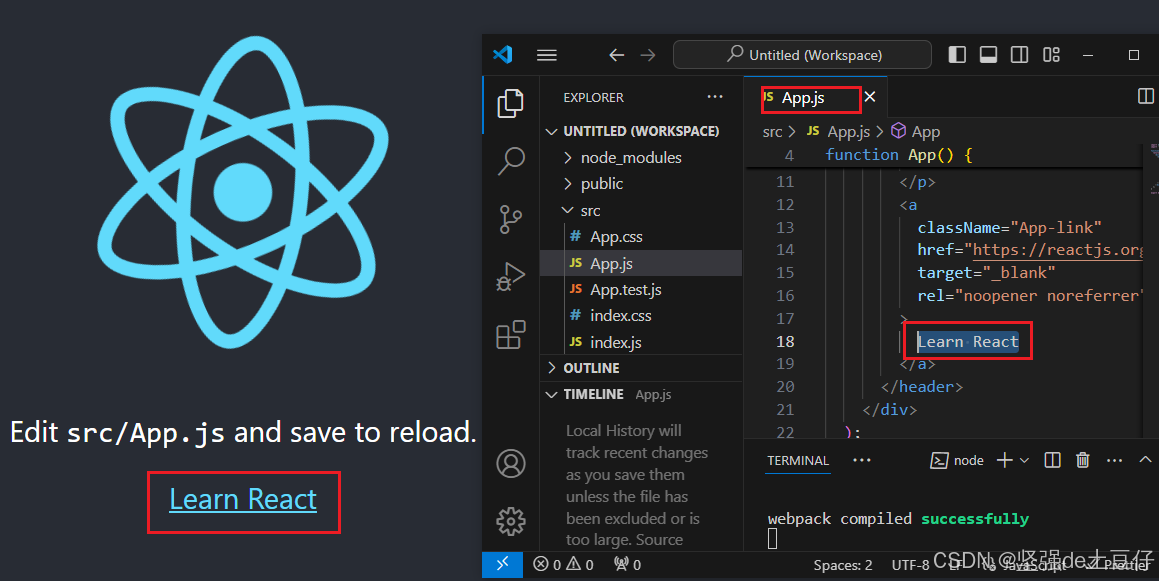This screenshot has height=581, width=1159.
Task: Collapse the TIMELINE section
Action: pos(642,395)
